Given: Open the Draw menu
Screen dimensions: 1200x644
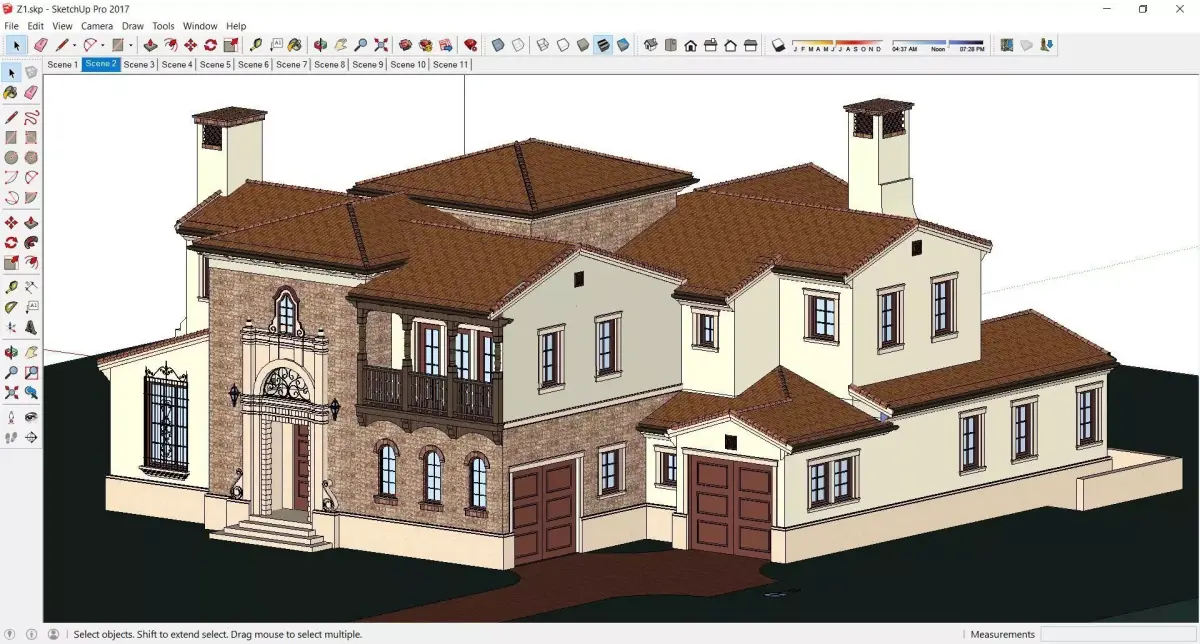Looking at the screenshot, I should coord(132,26).
